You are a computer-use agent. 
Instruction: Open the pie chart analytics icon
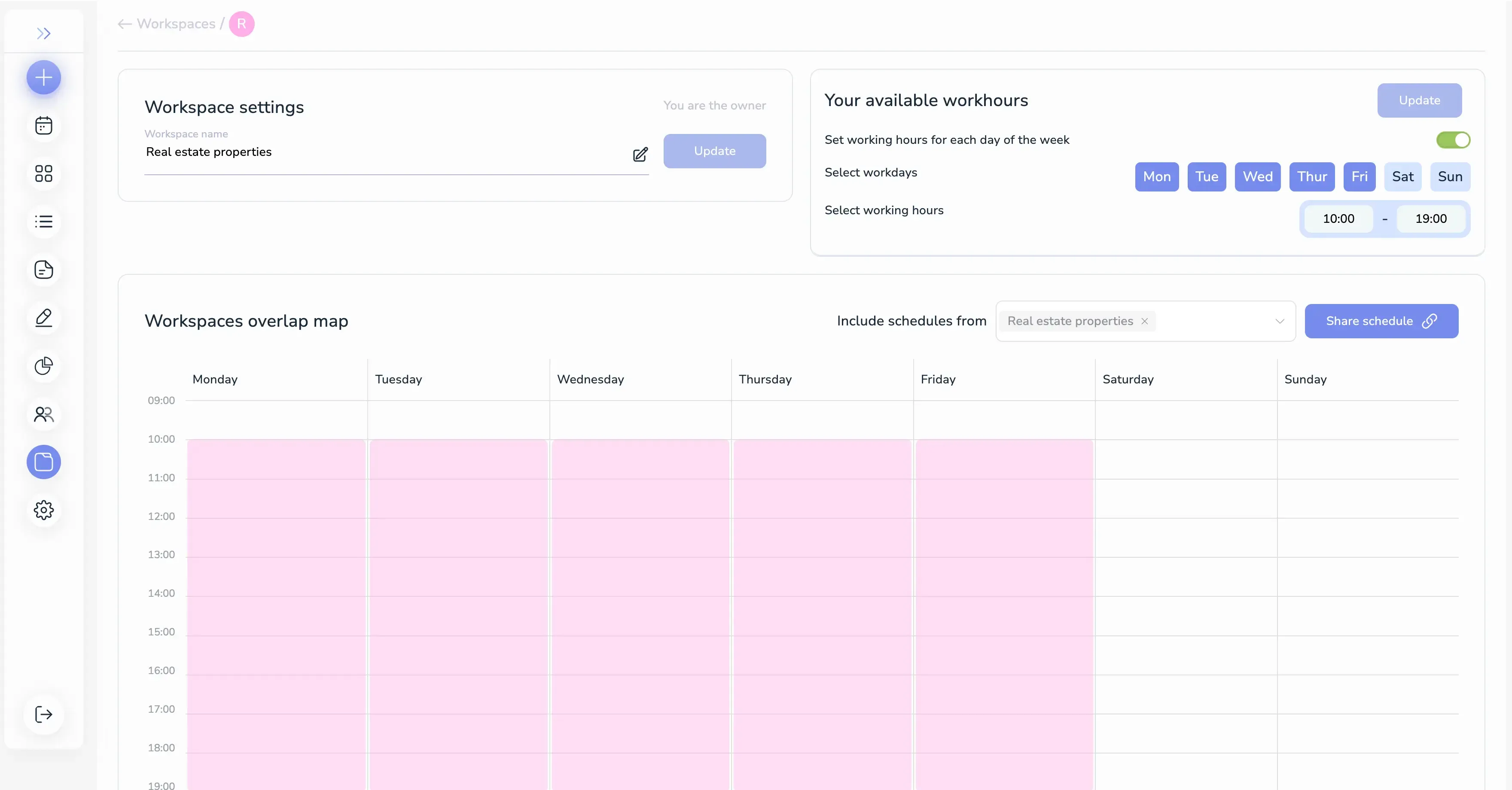43,366
